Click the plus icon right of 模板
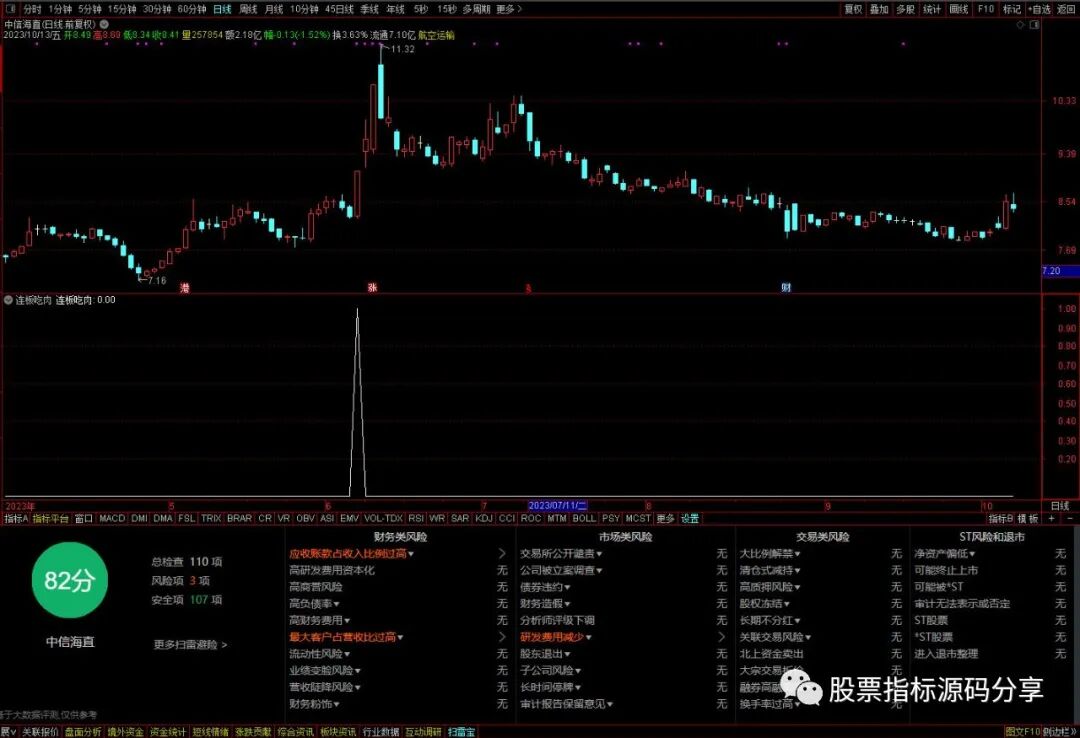This screenshot has height=738, width=1080. pos(1052,518)
